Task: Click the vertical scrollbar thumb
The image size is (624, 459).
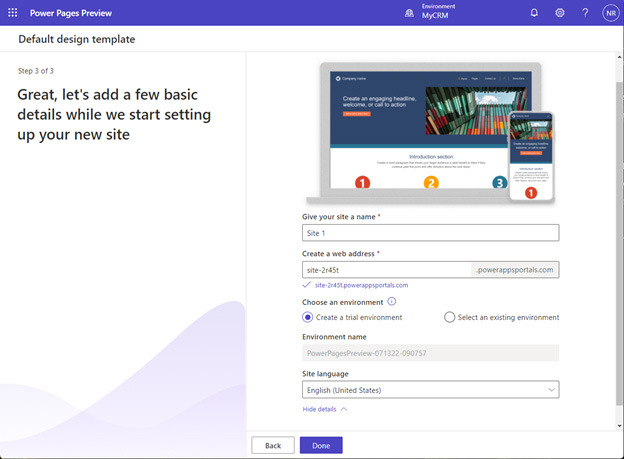Action: click(x=620, y=243)
